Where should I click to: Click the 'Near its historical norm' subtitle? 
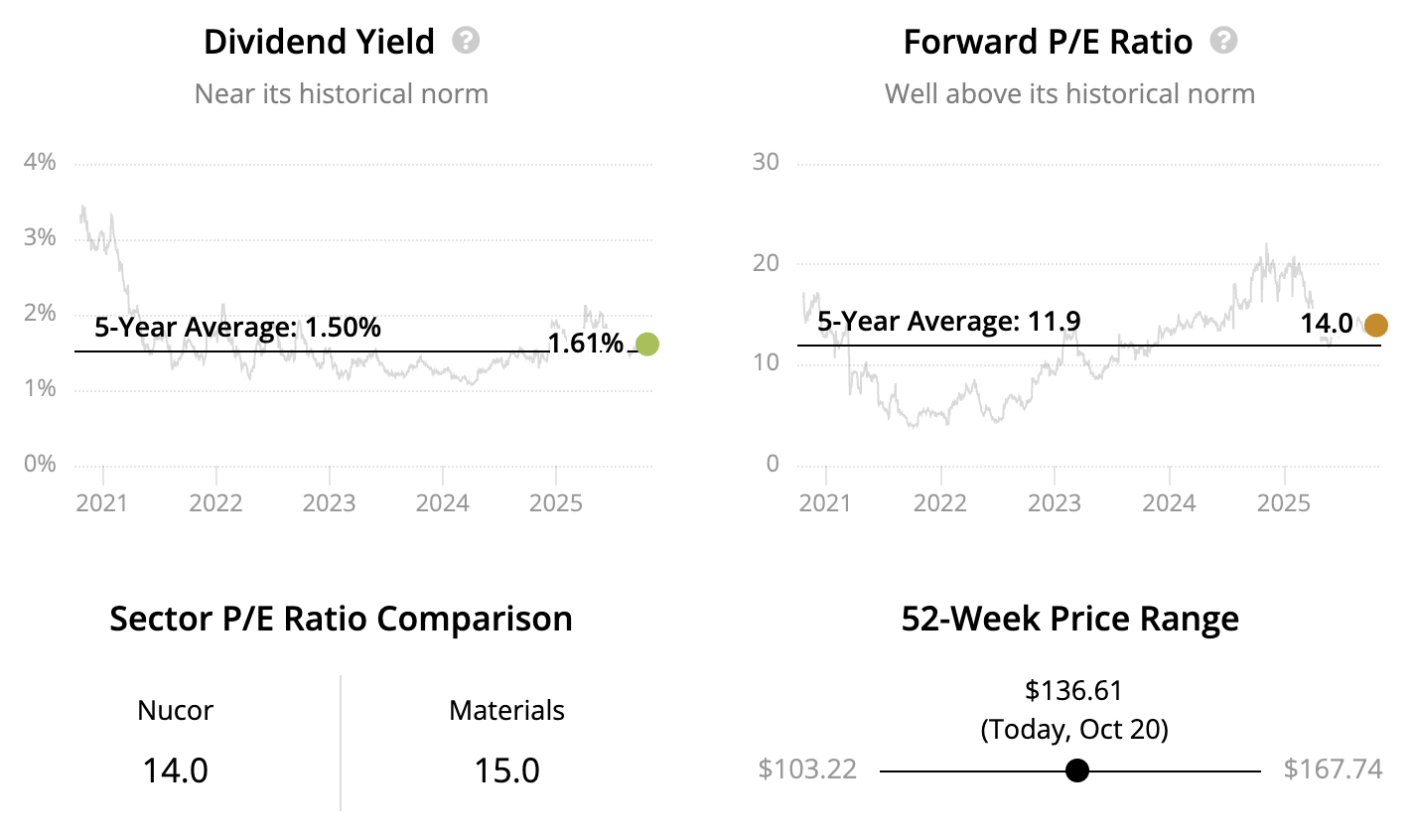[x=341, y=94]
